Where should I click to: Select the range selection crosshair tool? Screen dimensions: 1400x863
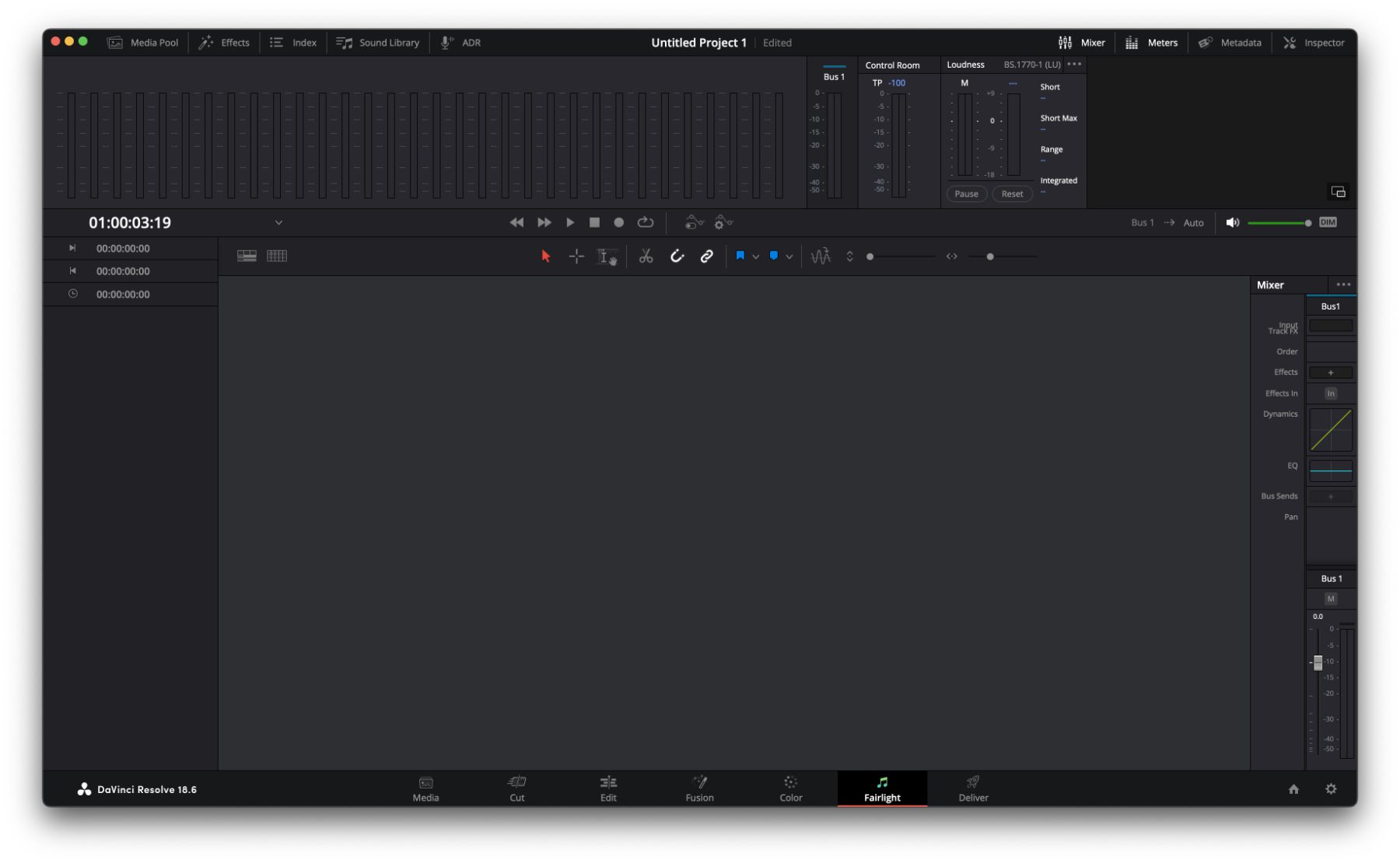tap(576, 257)
